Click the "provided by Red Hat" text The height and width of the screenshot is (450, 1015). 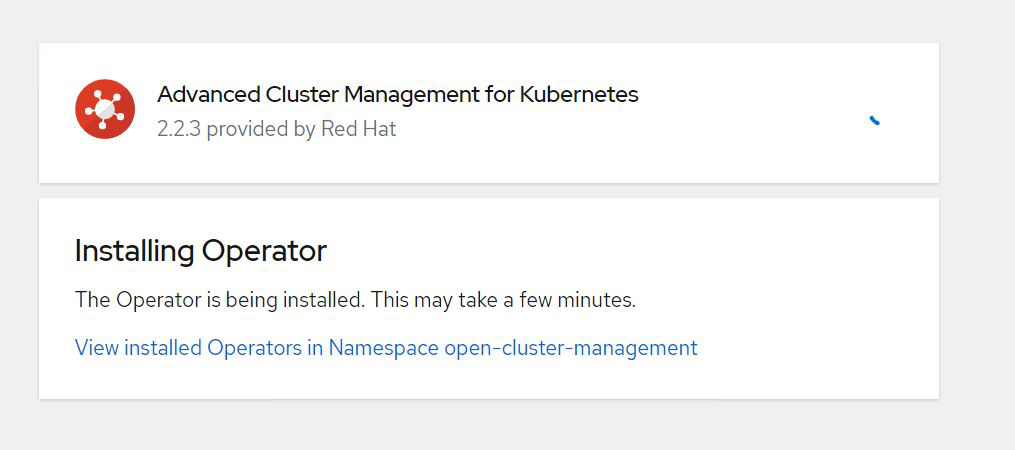(301, 129)
